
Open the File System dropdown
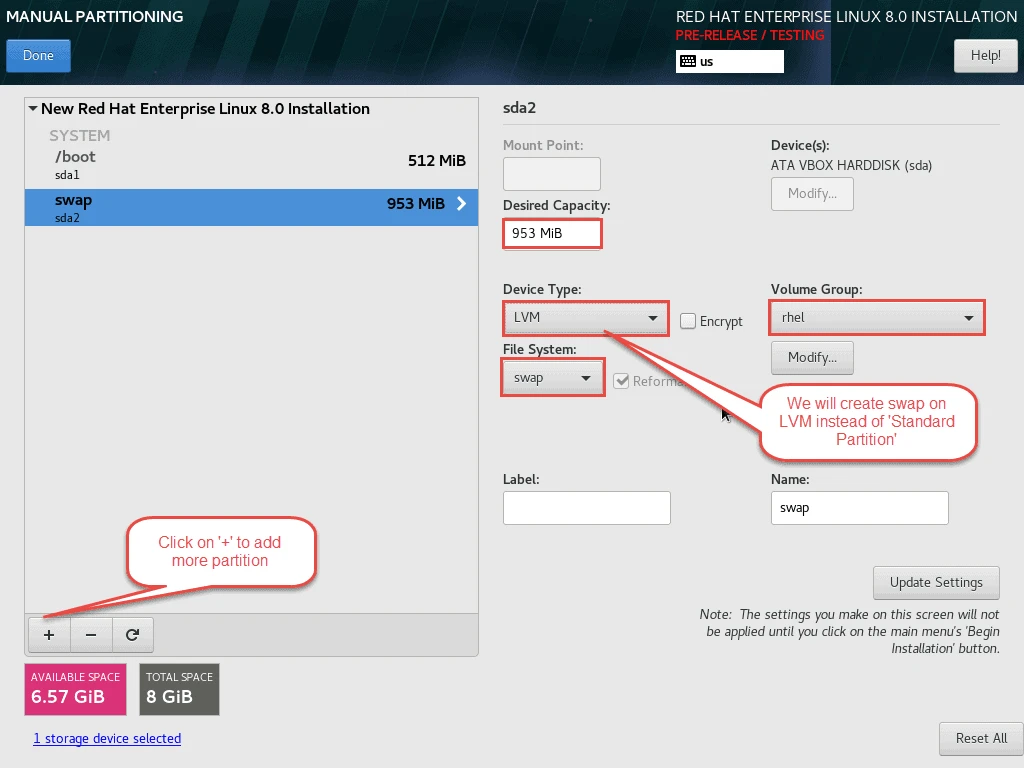553,378
